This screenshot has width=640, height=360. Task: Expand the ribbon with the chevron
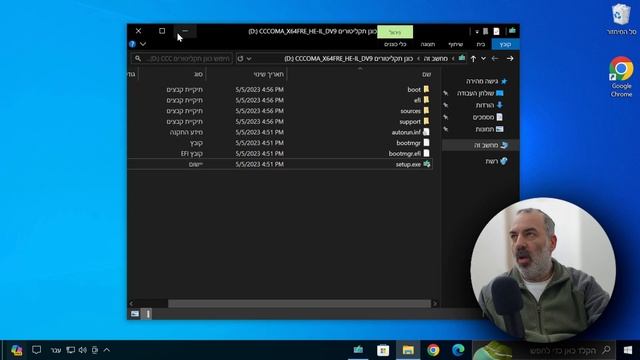tap(143, 44)
